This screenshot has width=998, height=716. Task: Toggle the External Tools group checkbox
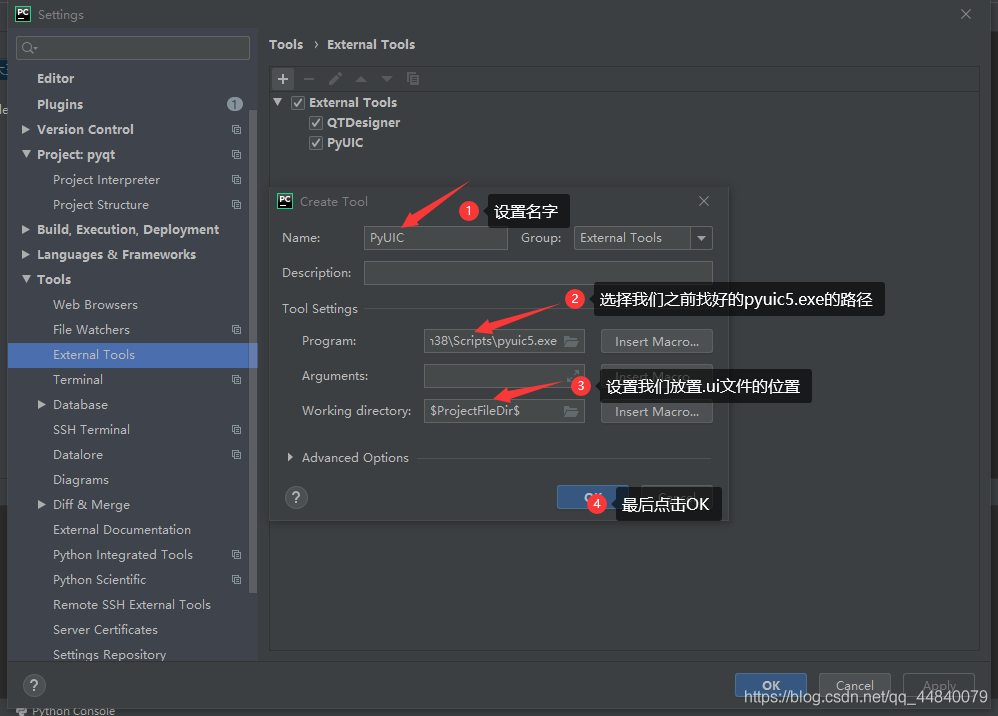tap(298, 102)
